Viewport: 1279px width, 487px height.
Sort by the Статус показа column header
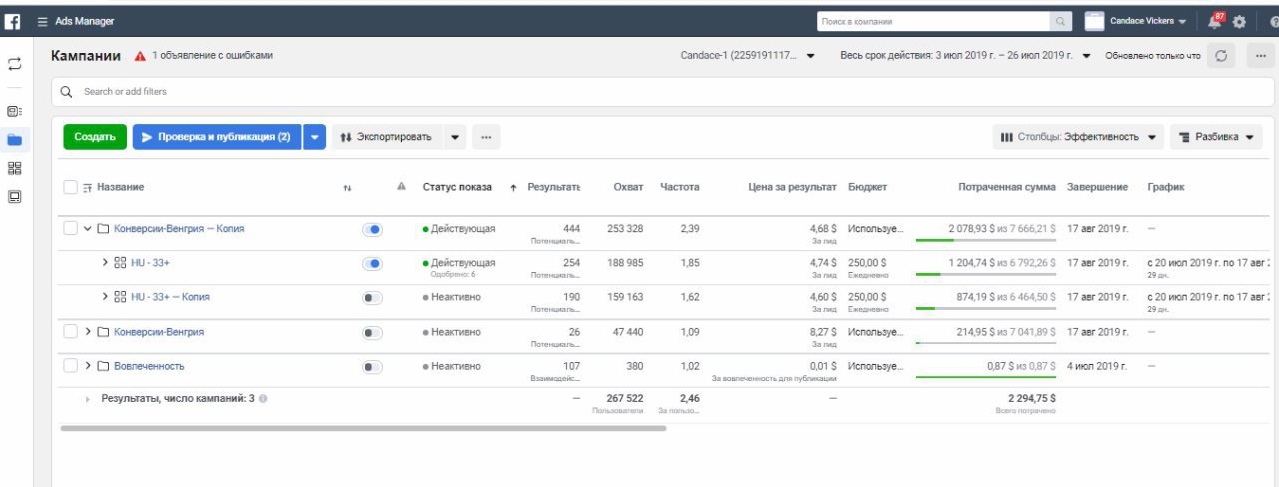(457, 187)
